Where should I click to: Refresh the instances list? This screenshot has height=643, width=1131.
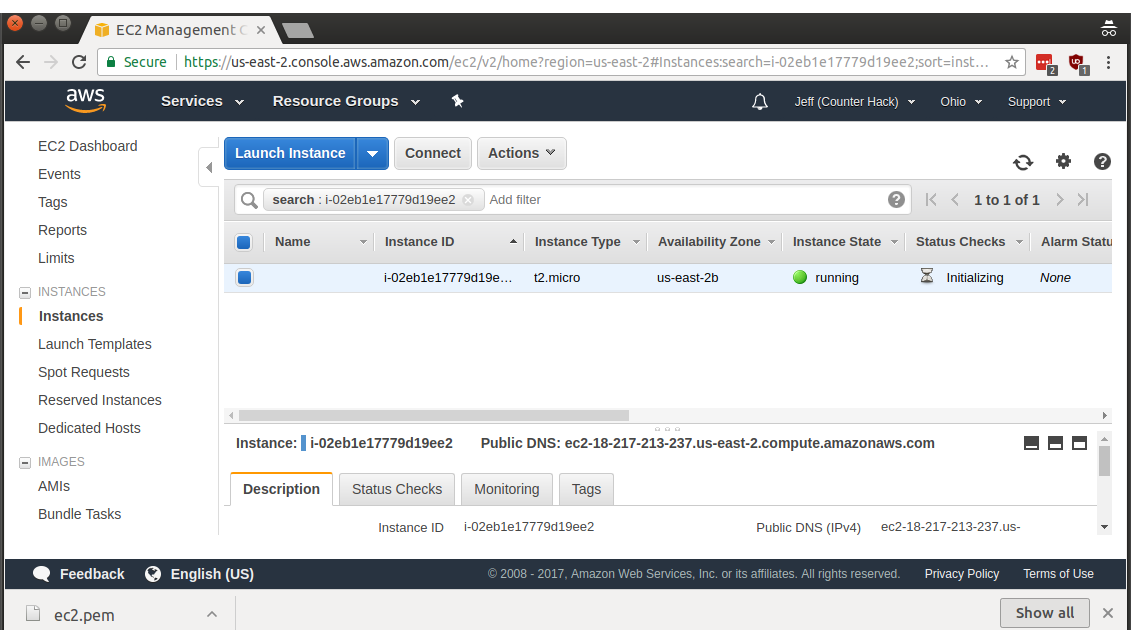tap(1023, 162)
